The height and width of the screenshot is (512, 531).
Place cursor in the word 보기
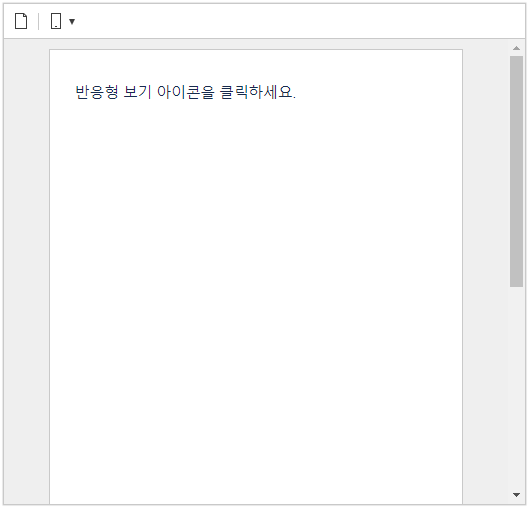(x=137, y=92)
